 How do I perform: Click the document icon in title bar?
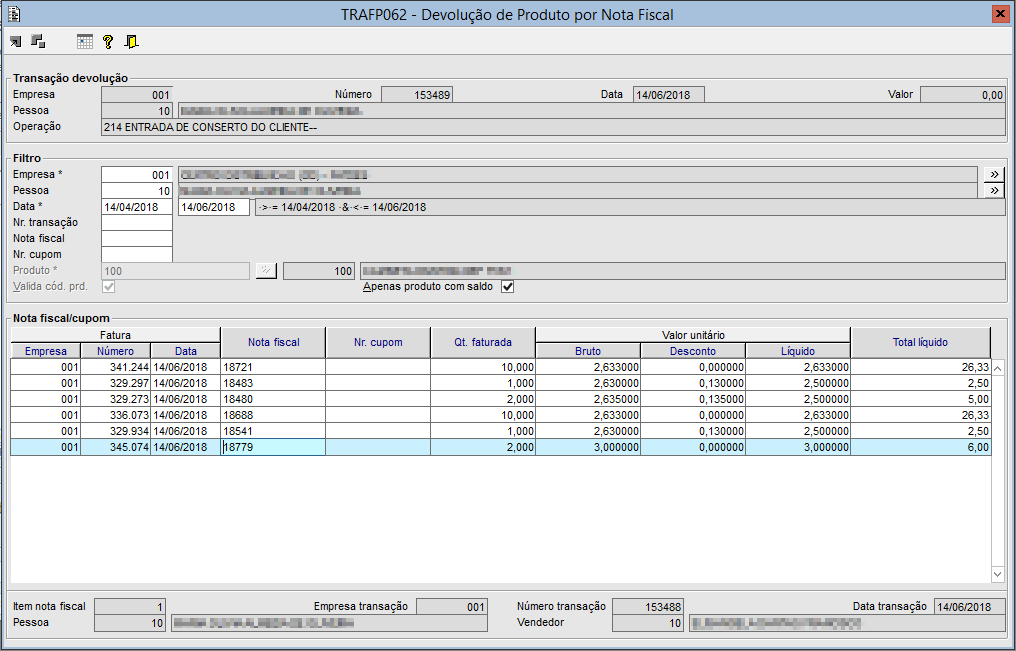(13, 14)
